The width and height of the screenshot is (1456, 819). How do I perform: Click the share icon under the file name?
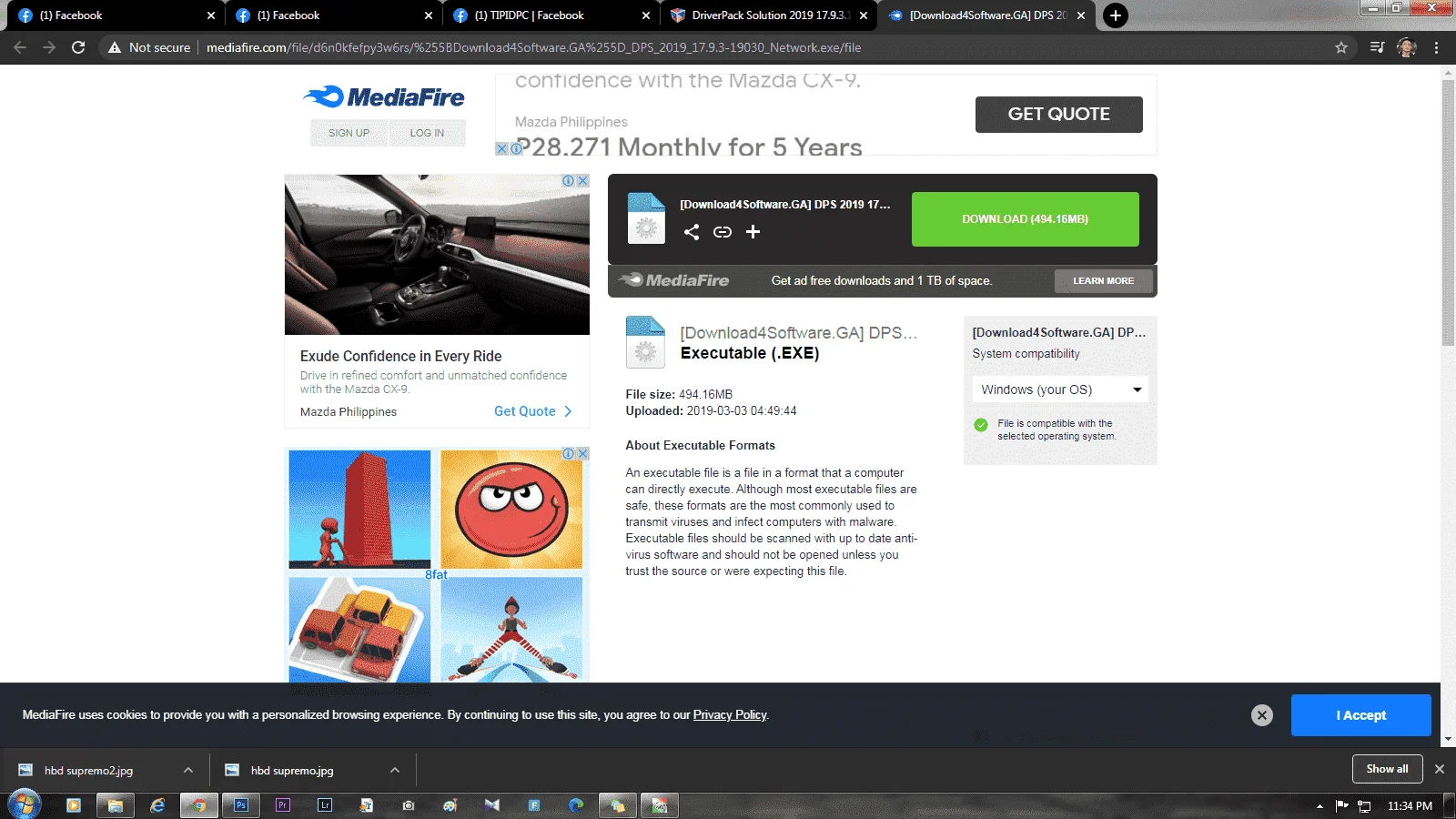[692, 232]
